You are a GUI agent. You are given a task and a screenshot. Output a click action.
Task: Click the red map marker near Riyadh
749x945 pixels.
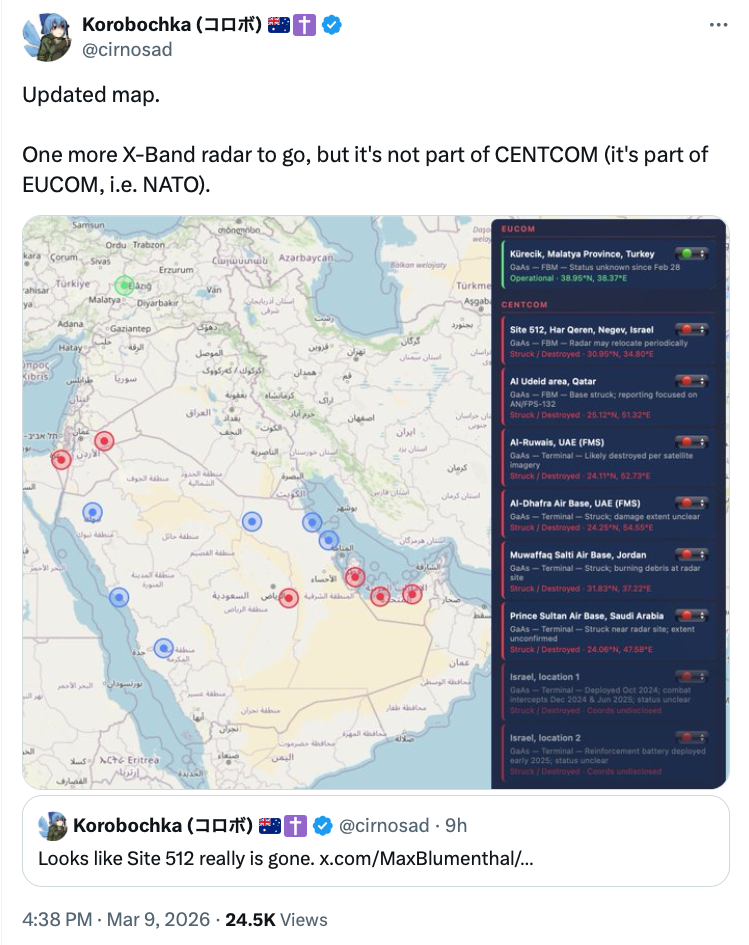288,598
